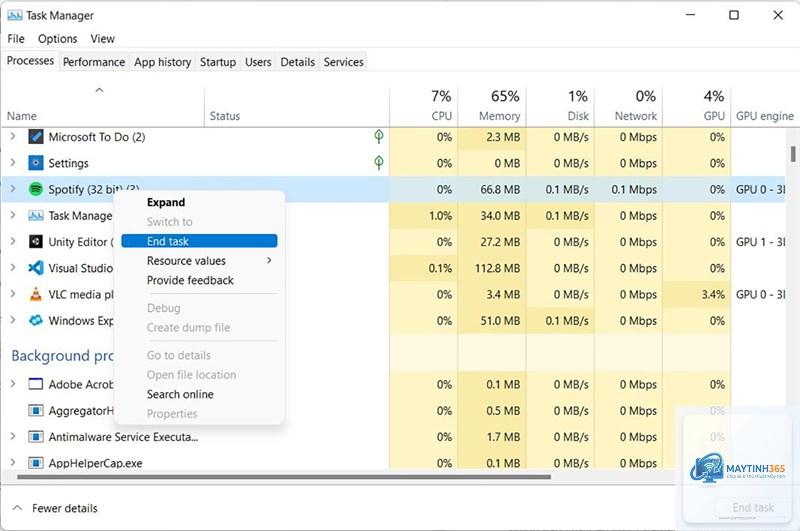800x531 pixels.
Task: Switch to the Startup tab
Action: 218,62
